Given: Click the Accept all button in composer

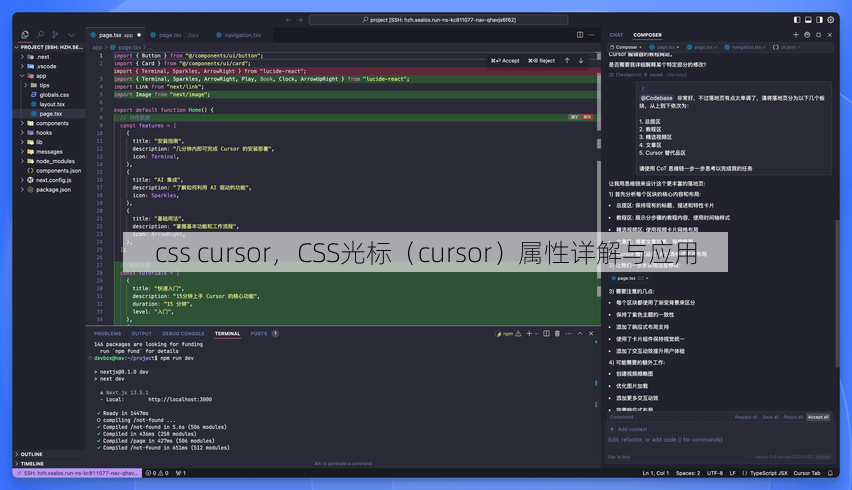Looking at the screenshot, I should pyautogui.click(x=818, y=417).
